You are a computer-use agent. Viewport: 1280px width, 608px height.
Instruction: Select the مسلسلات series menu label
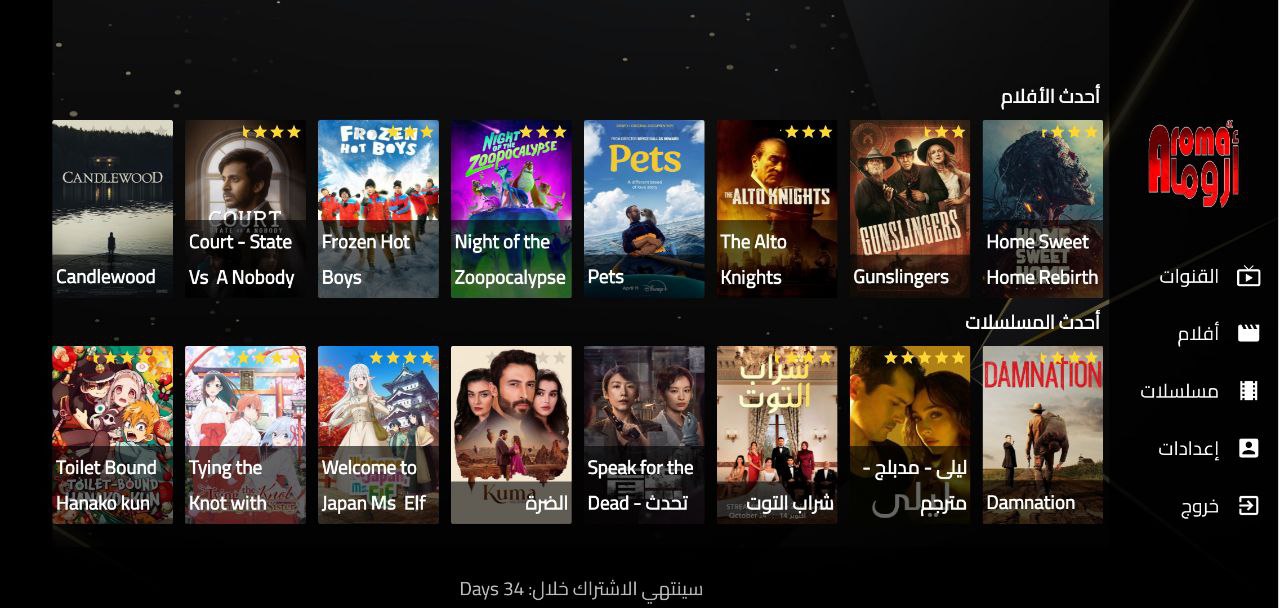pos(1179,391)
